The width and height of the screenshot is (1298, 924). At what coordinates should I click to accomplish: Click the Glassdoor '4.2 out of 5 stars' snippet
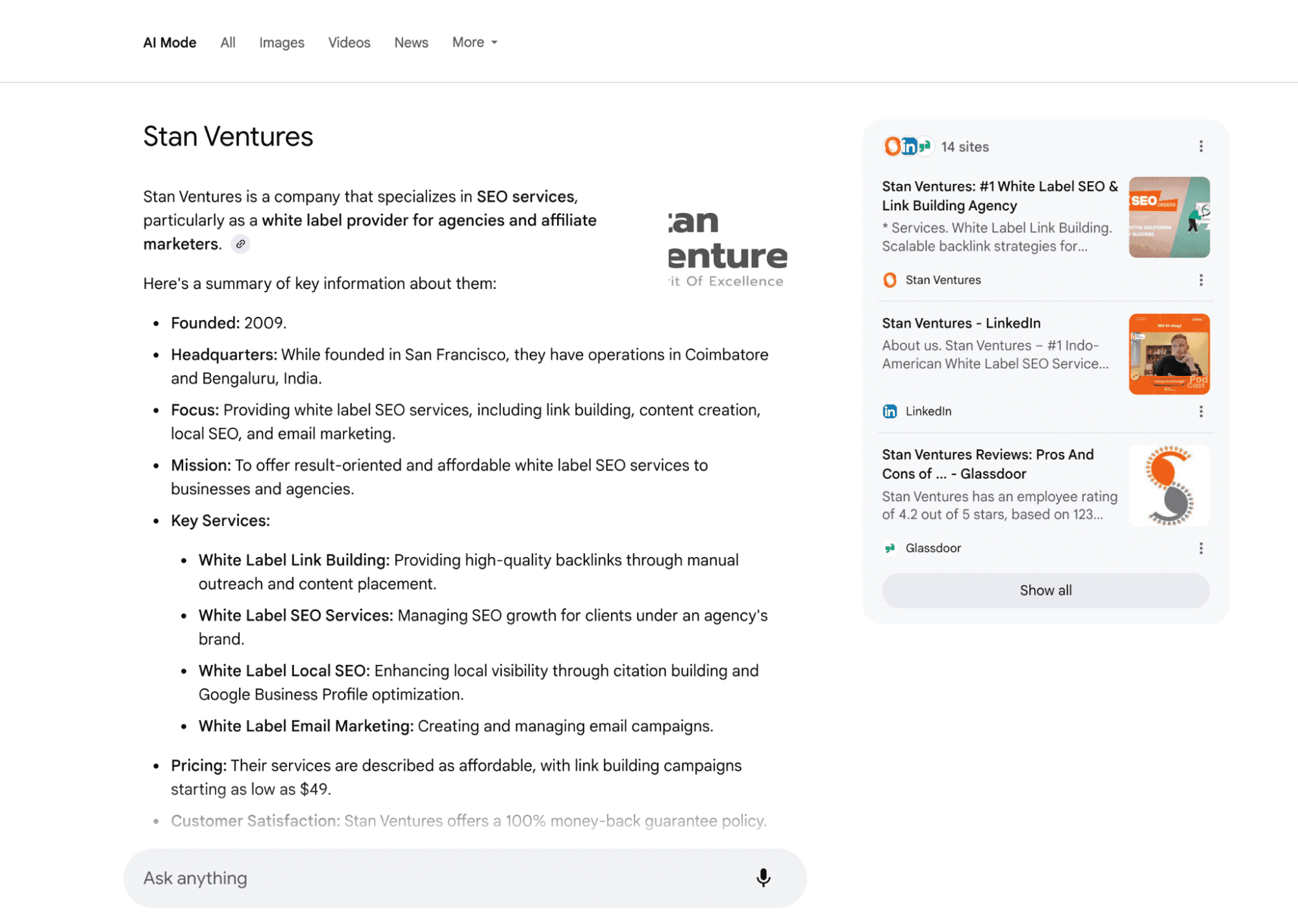[999, 505]
